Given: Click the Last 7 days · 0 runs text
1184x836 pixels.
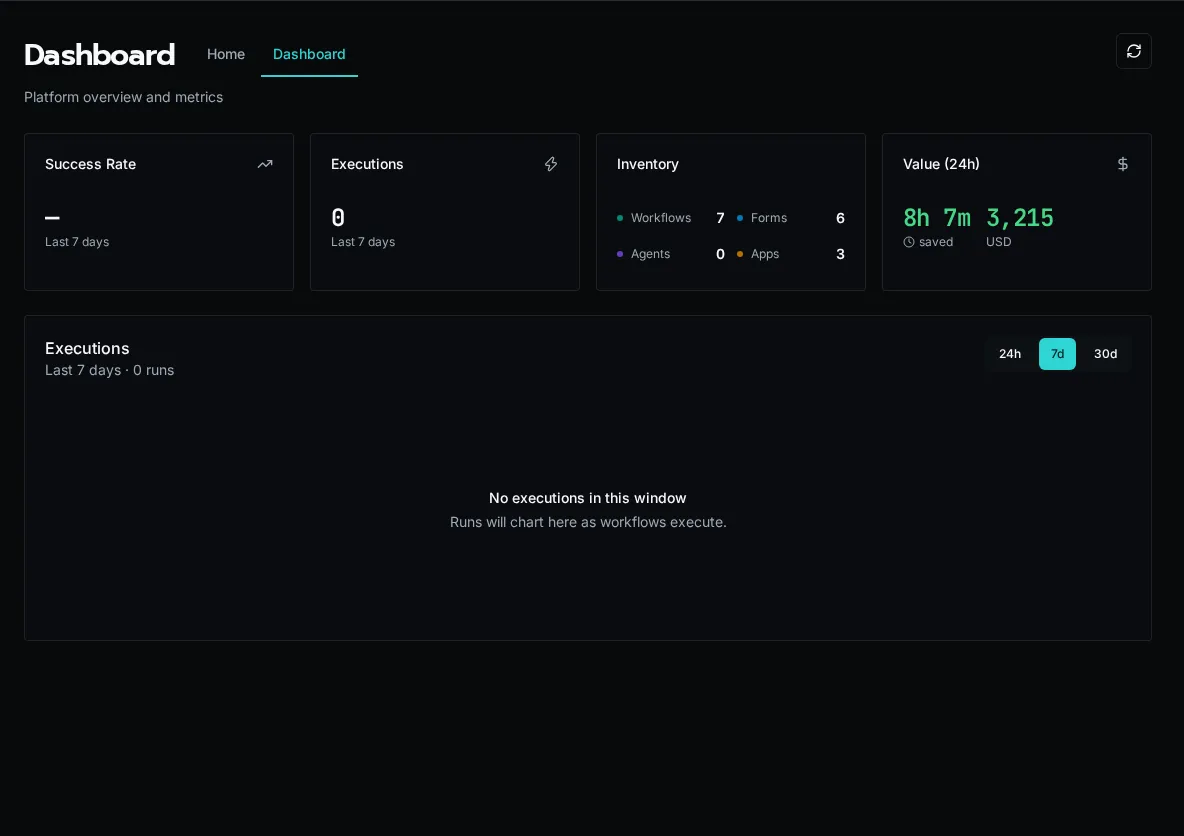Looking at the screenshot, I should pos(109,371).
